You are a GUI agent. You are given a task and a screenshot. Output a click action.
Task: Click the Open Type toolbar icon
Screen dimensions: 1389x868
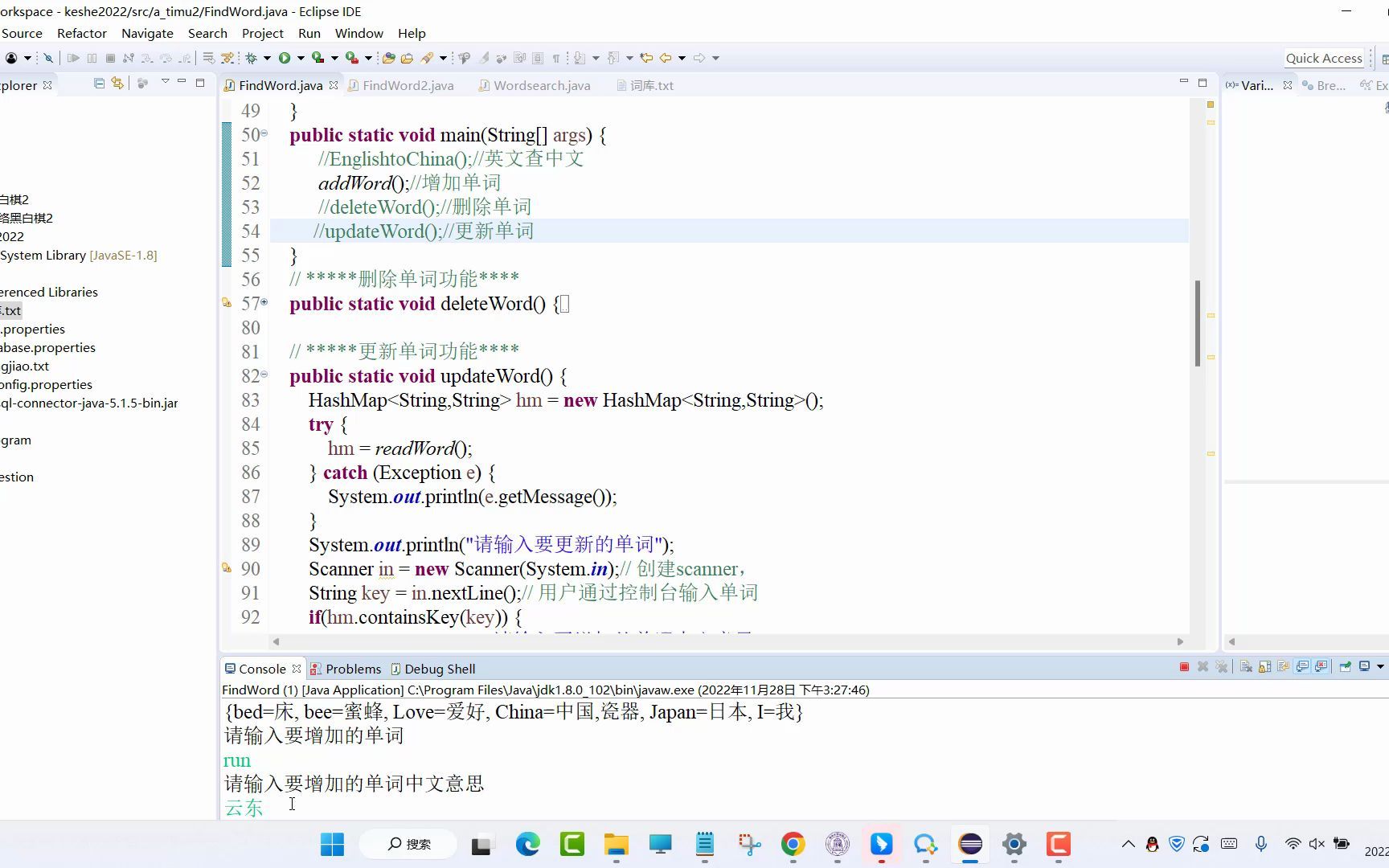click(x=389, y=58)
